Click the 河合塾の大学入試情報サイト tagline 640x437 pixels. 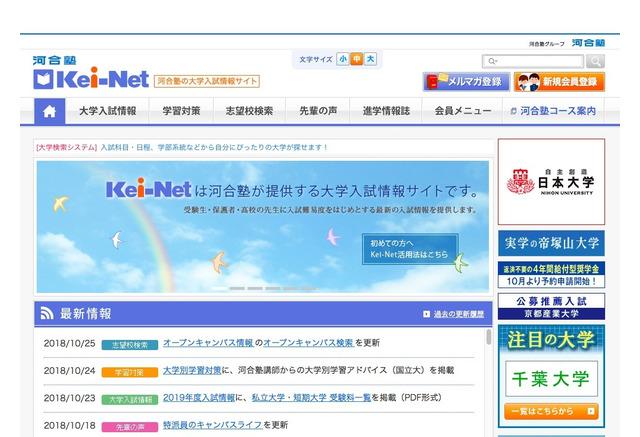tap(207, 81)
